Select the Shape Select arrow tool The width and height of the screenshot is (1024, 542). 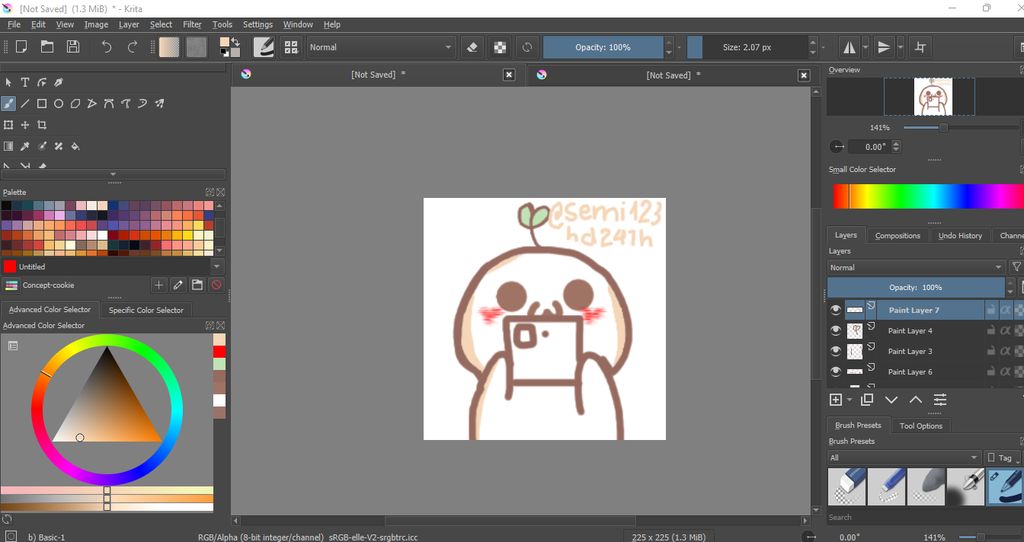(8, 82)
